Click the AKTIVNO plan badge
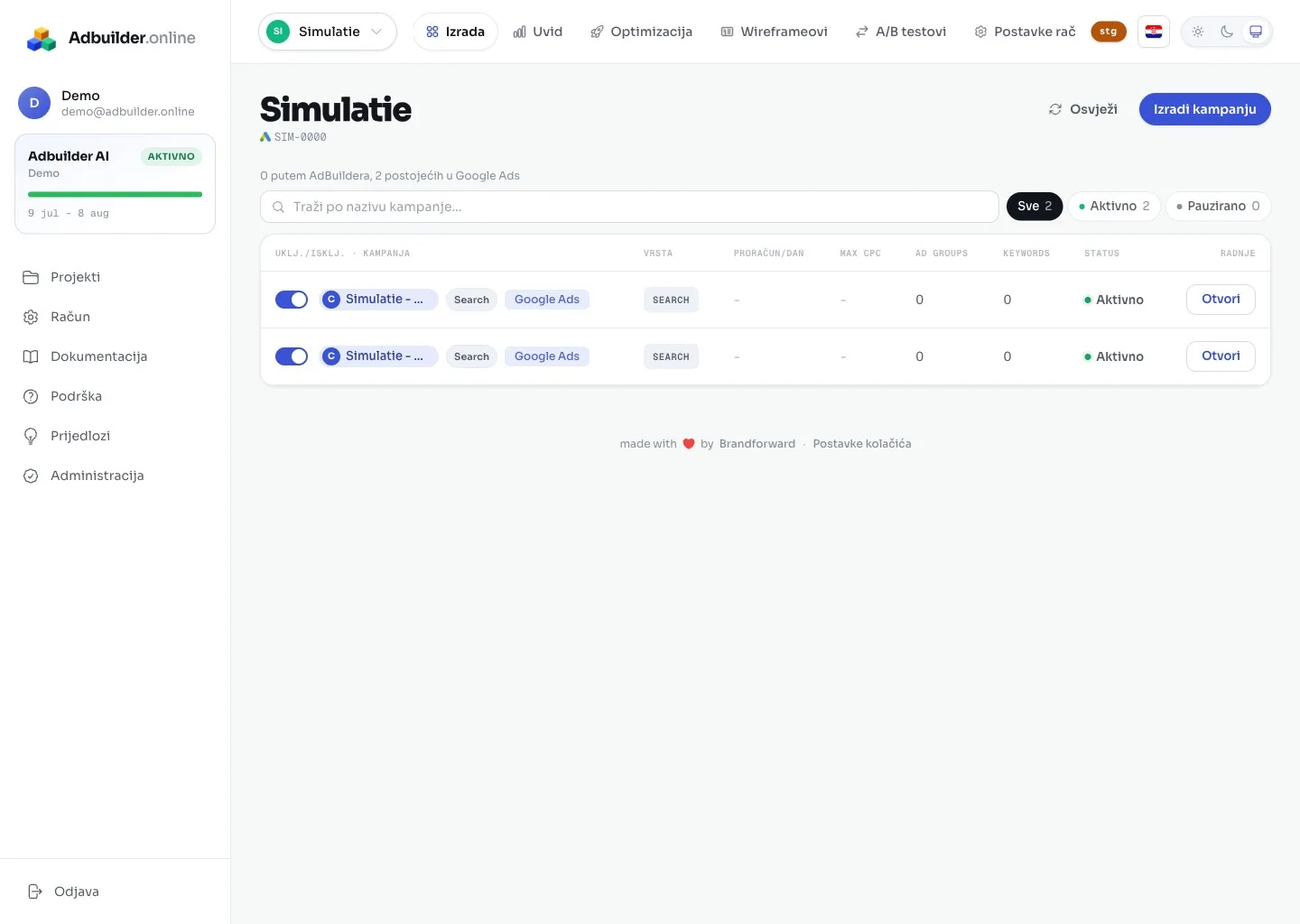The width and height of the screenshot is (1300, 924). point(171,156)
